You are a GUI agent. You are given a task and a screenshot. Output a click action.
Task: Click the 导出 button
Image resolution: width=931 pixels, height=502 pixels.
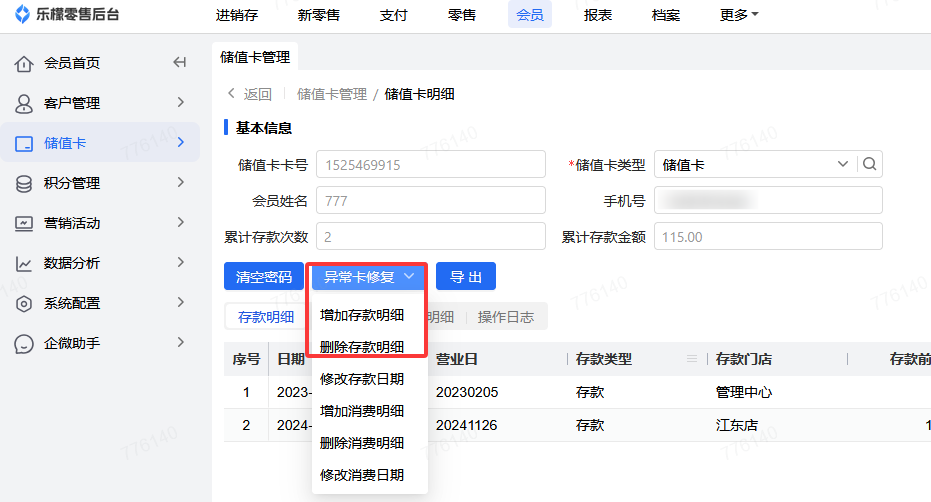465,277
